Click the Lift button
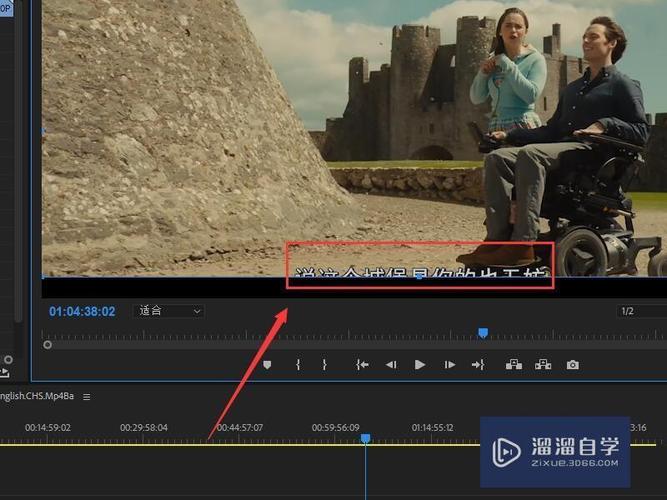The image size is (667, 500). tap(514, 365)
